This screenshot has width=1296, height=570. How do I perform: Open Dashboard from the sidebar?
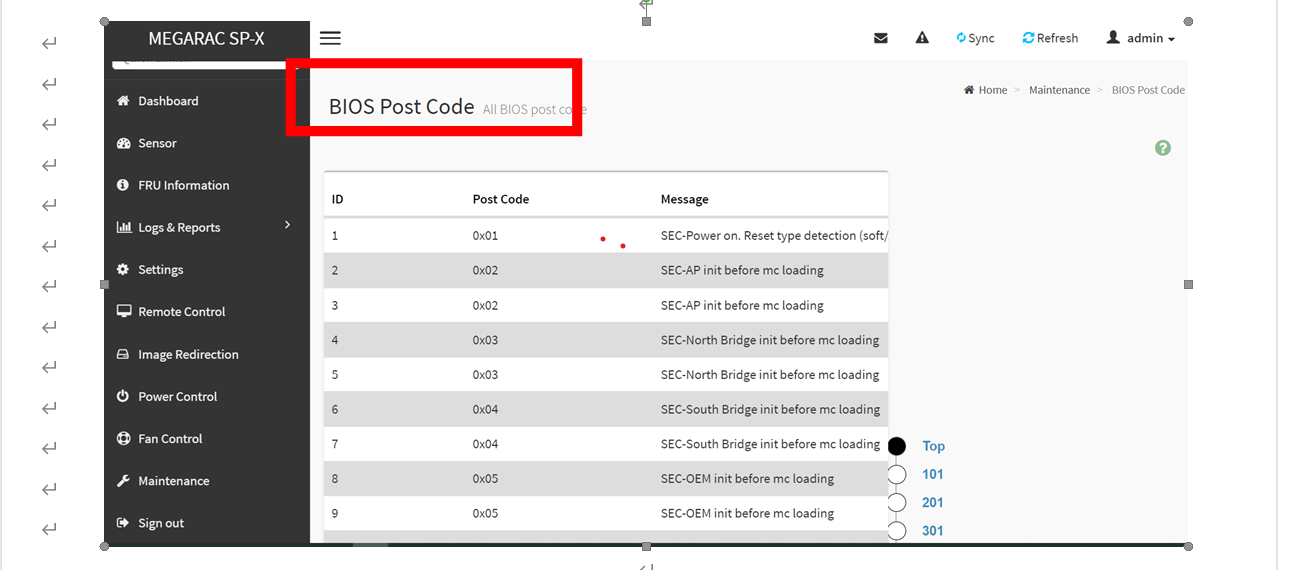coord(168,101)
